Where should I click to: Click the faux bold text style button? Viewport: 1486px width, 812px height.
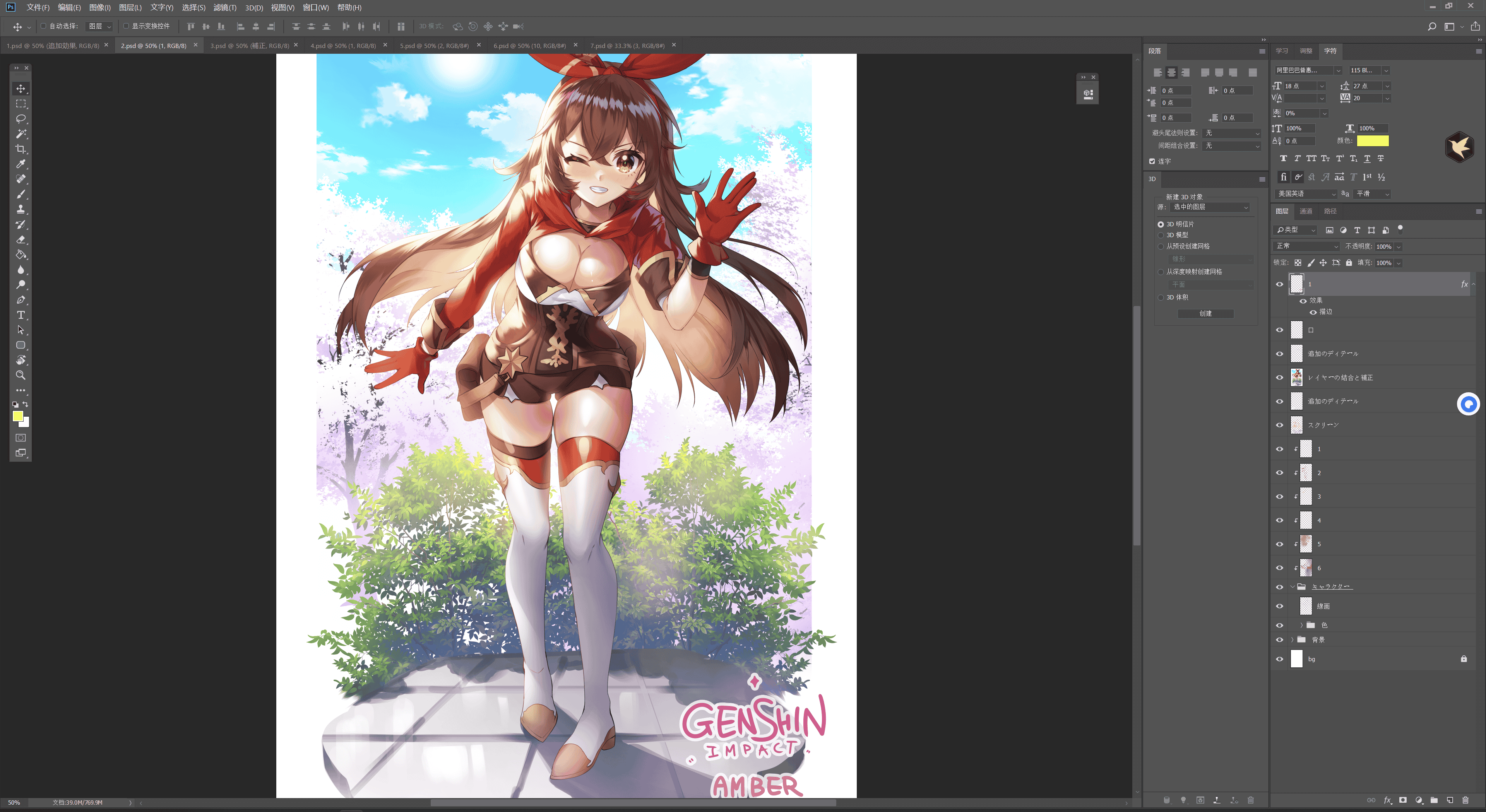pyautogui.click(x=1284, y=159)
